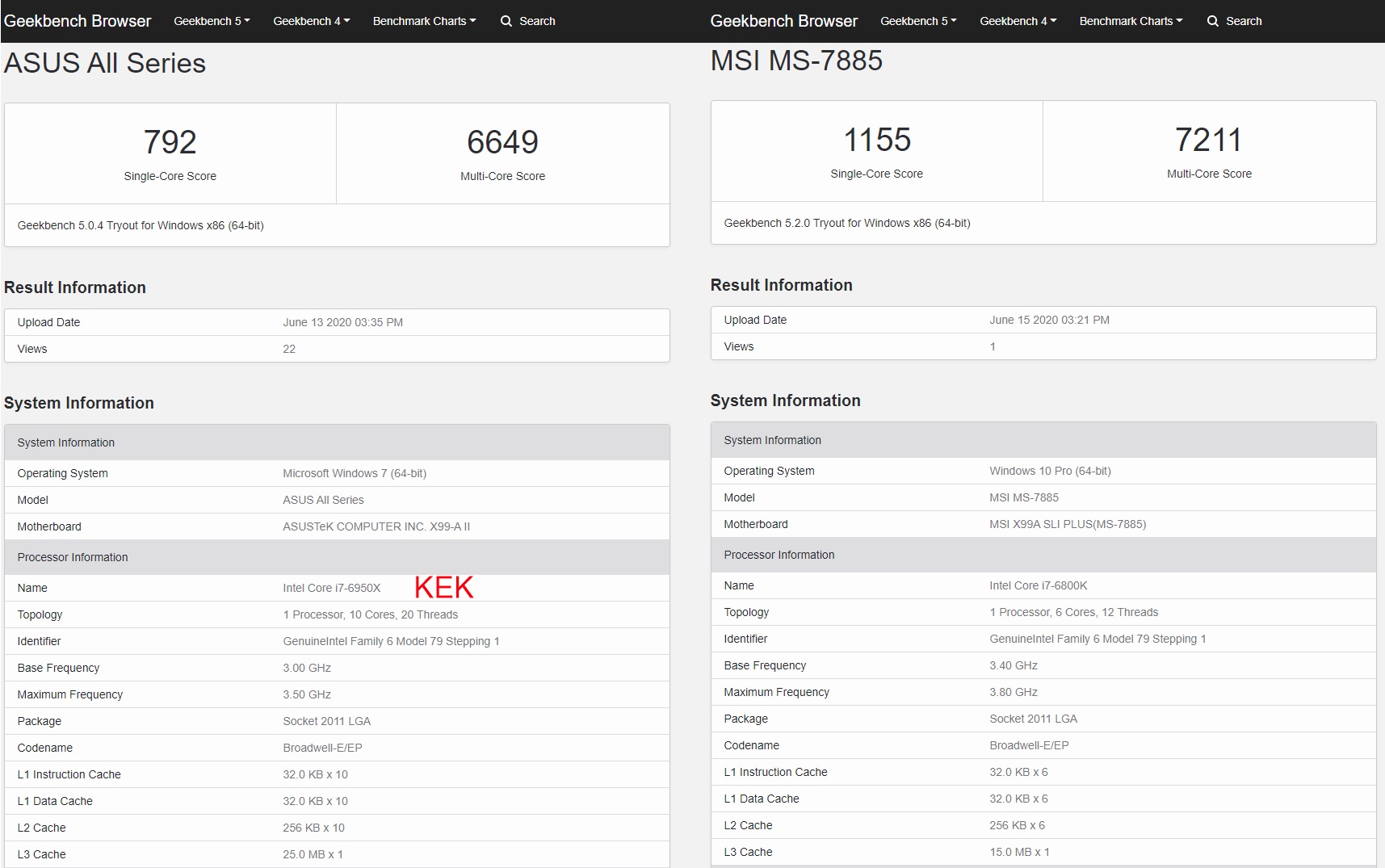Click the 1155 single-core score
1385x868 pixels.
(877, 140)
